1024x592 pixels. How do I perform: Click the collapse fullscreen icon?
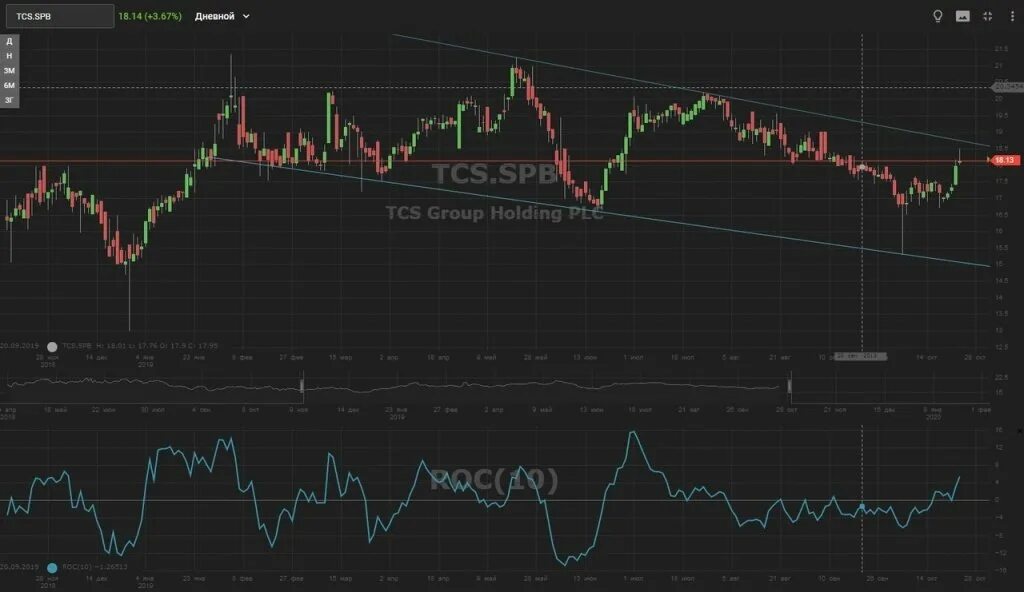pyautogui.click(x=987, y=16)
